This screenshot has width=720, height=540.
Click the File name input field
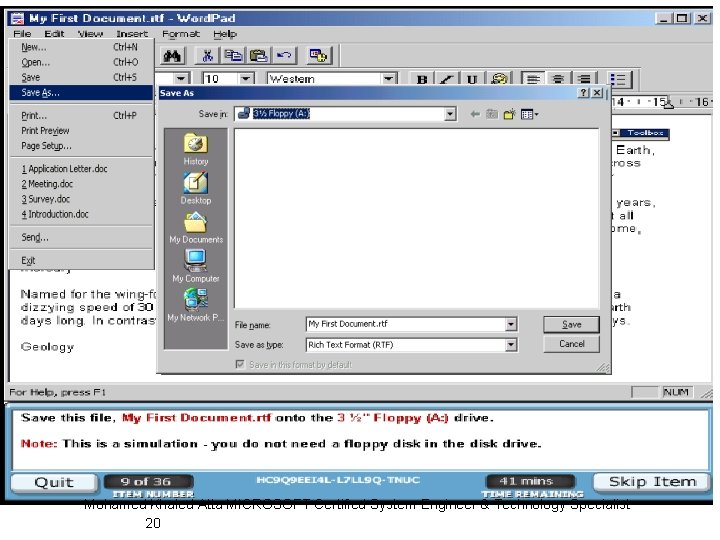[405, 324]
